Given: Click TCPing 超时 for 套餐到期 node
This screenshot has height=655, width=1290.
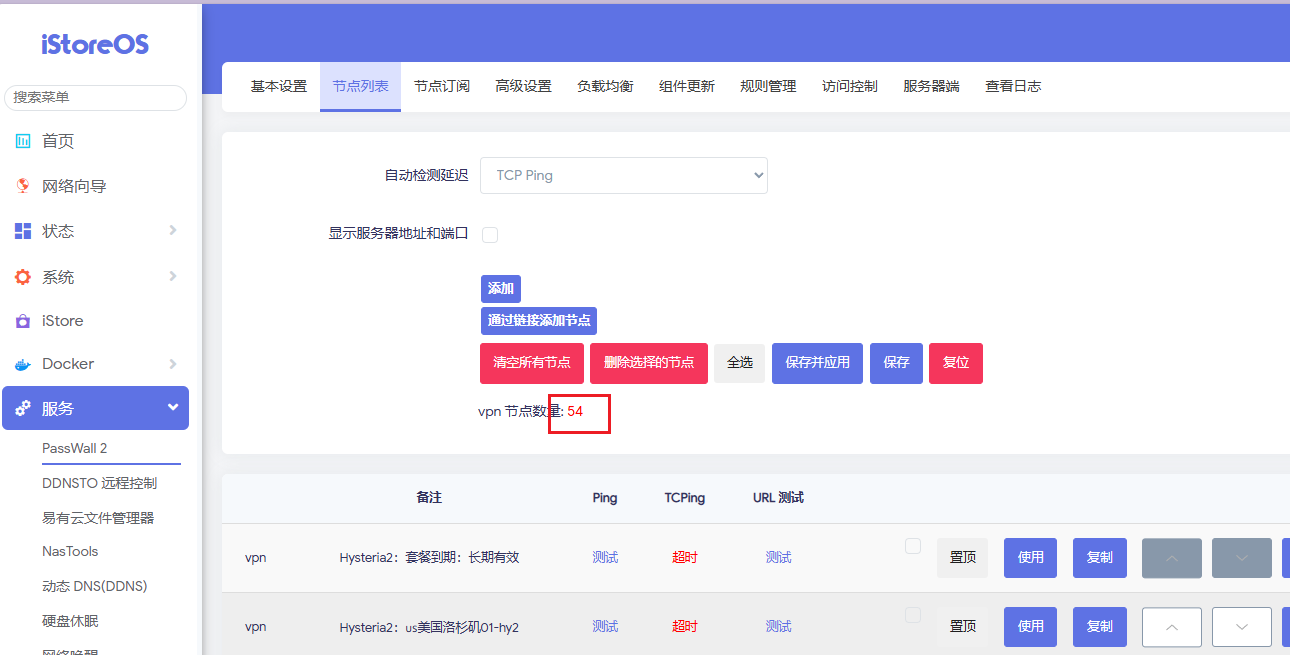Looking at the screenshot, I should point(685,558).
